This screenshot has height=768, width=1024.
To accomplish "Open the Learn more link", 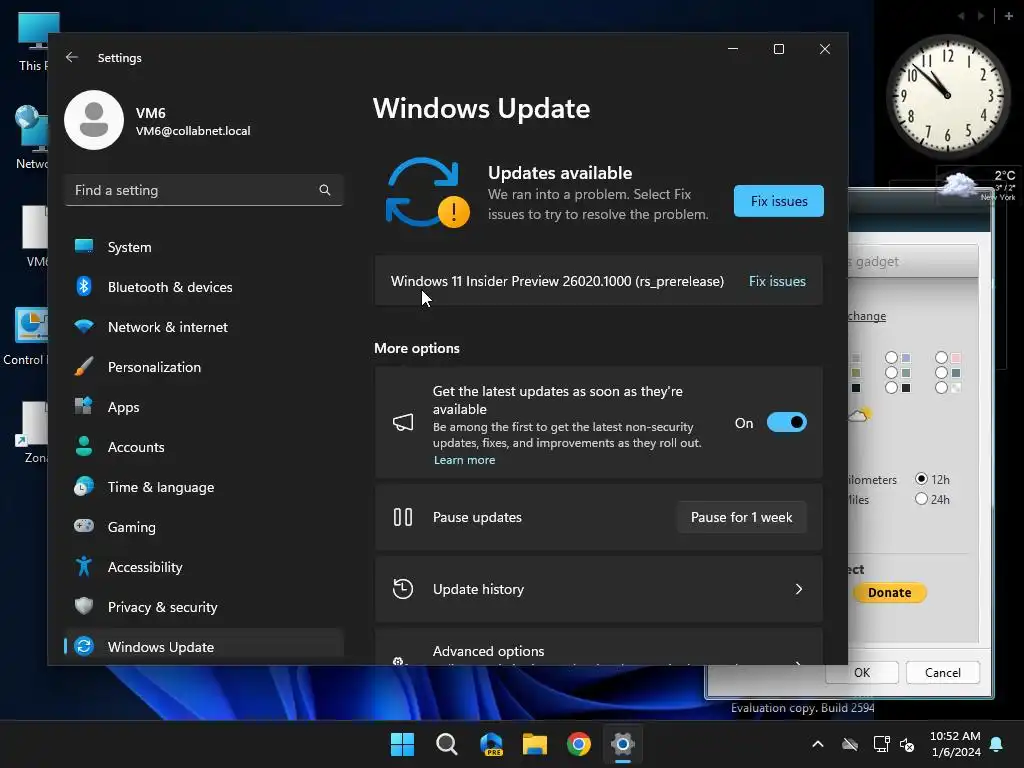I will tap(464, 460).
